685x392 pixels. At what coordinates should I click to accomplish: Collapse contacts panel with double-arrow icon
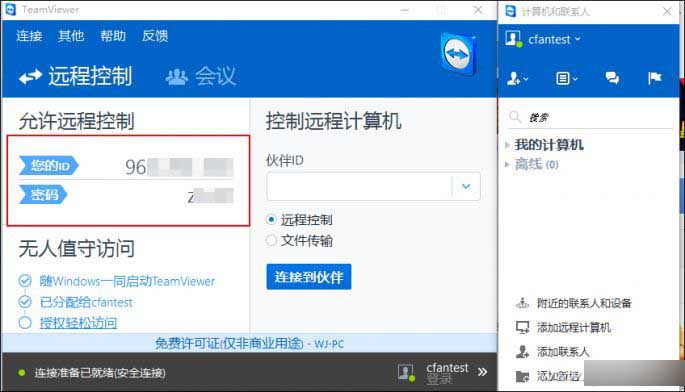tap(482, 372)
